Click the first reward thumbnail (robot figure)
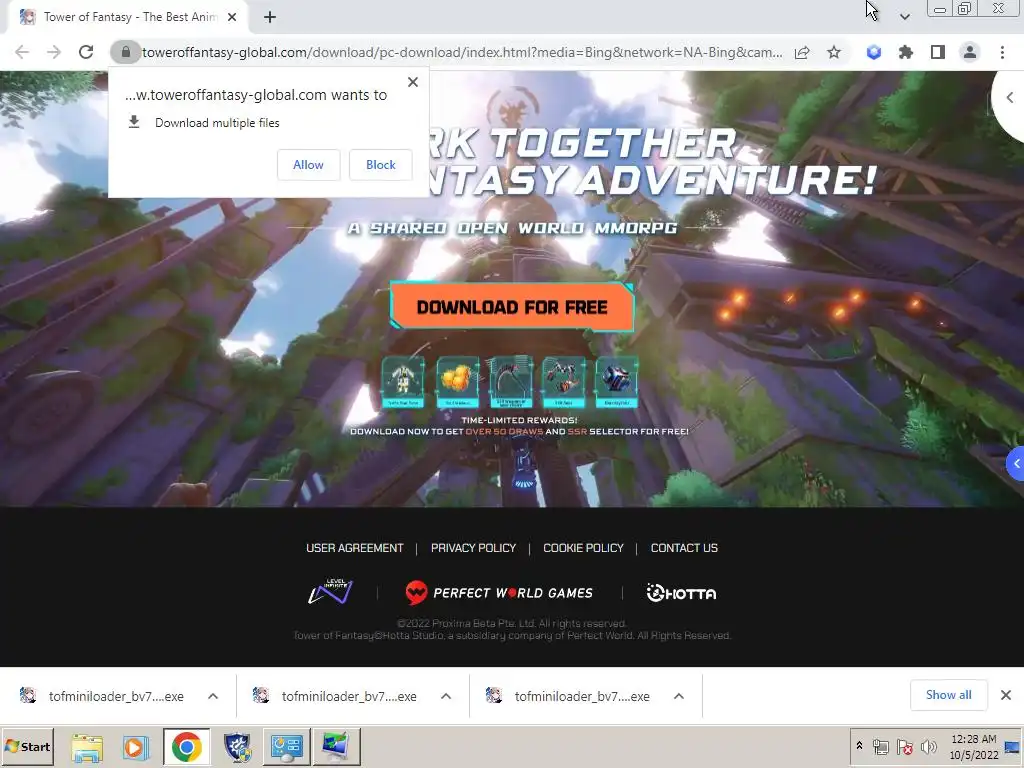Viewport: 1024px width, 768px height. tap(403, 382)
